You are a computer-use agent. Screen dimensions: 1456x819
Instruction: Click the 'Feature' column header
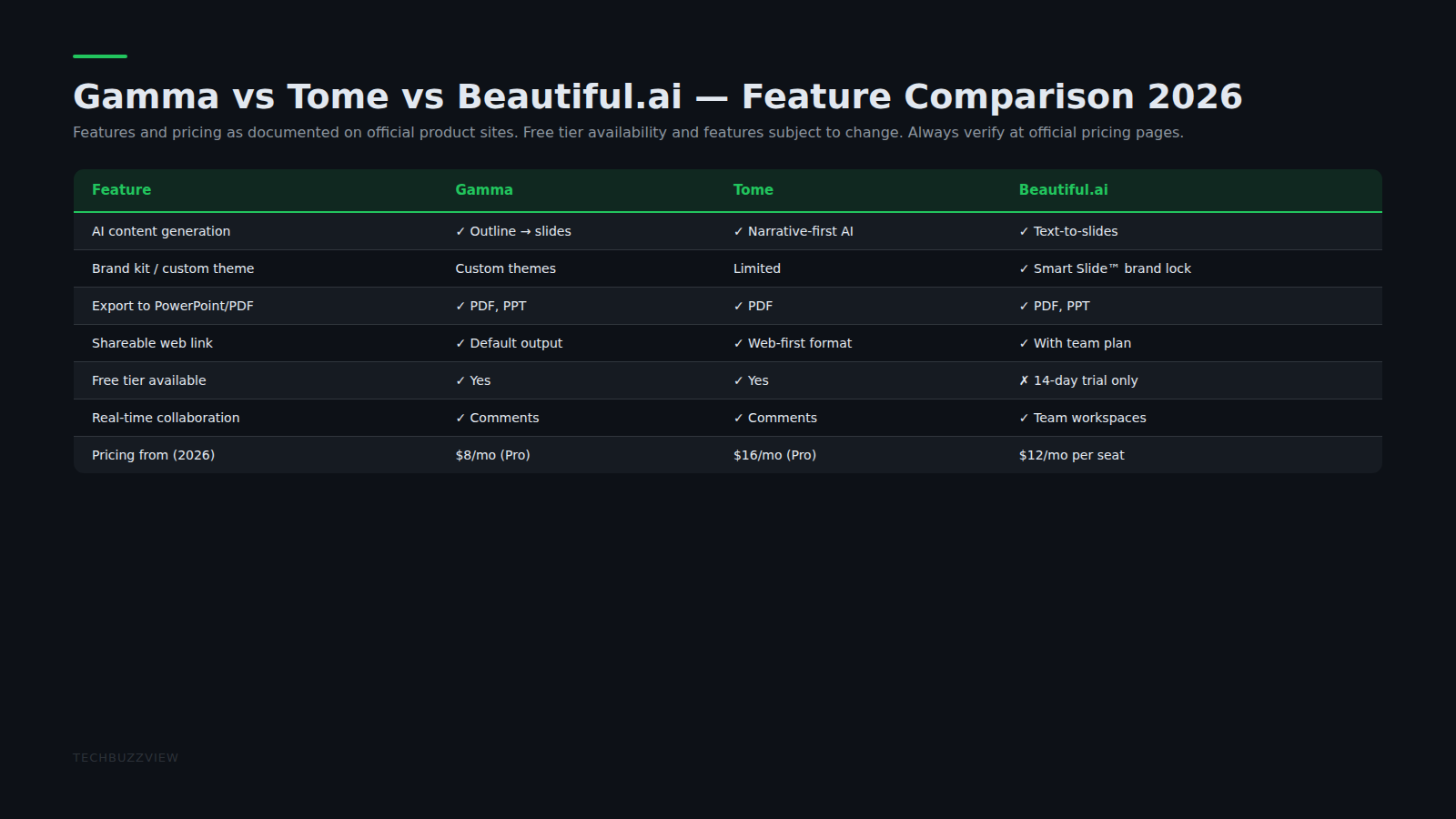coord(121,189)
